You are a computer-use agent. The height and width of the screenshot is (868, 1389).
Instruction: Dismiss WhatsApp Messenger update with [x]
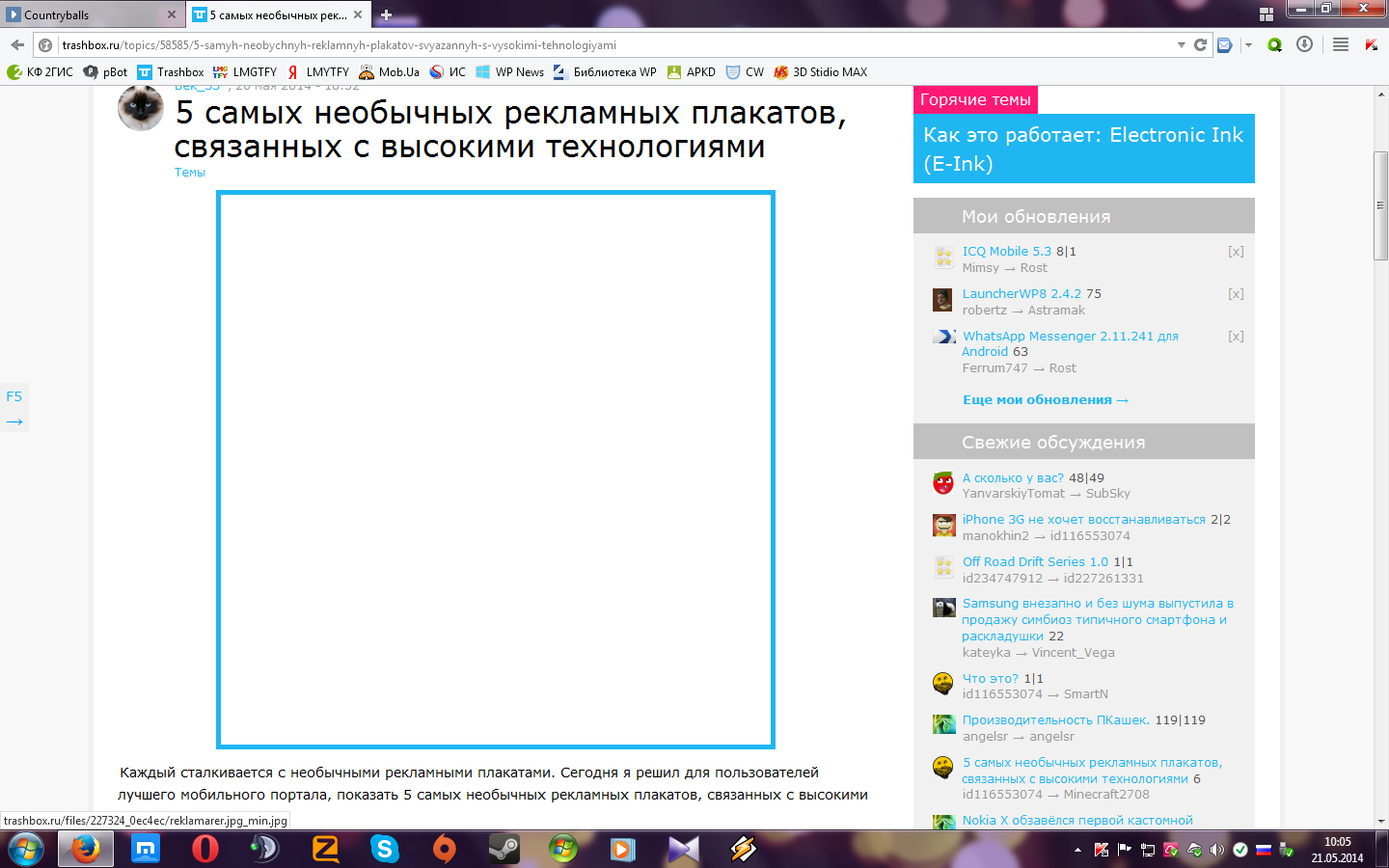pyautogui.click(x=1236, y=336)
